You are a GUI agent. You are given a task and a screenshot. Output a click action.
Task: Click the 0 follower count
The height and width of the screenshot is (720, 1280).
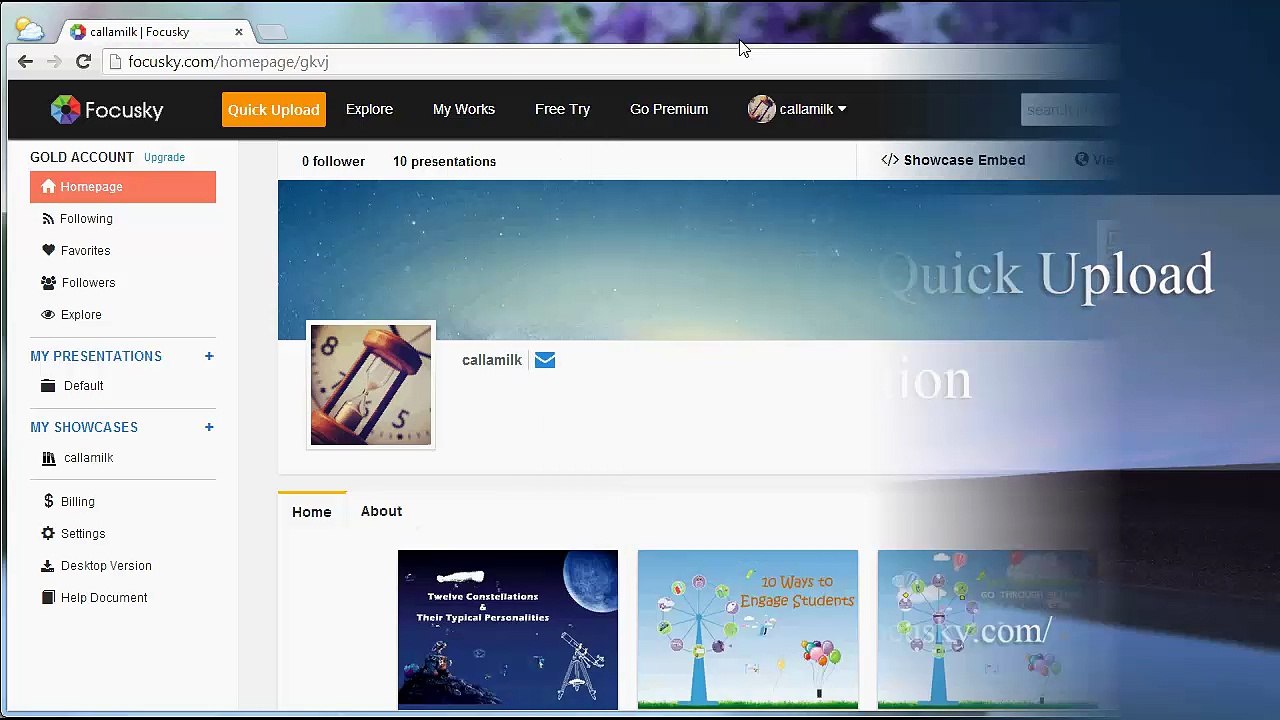pos(333,161)
